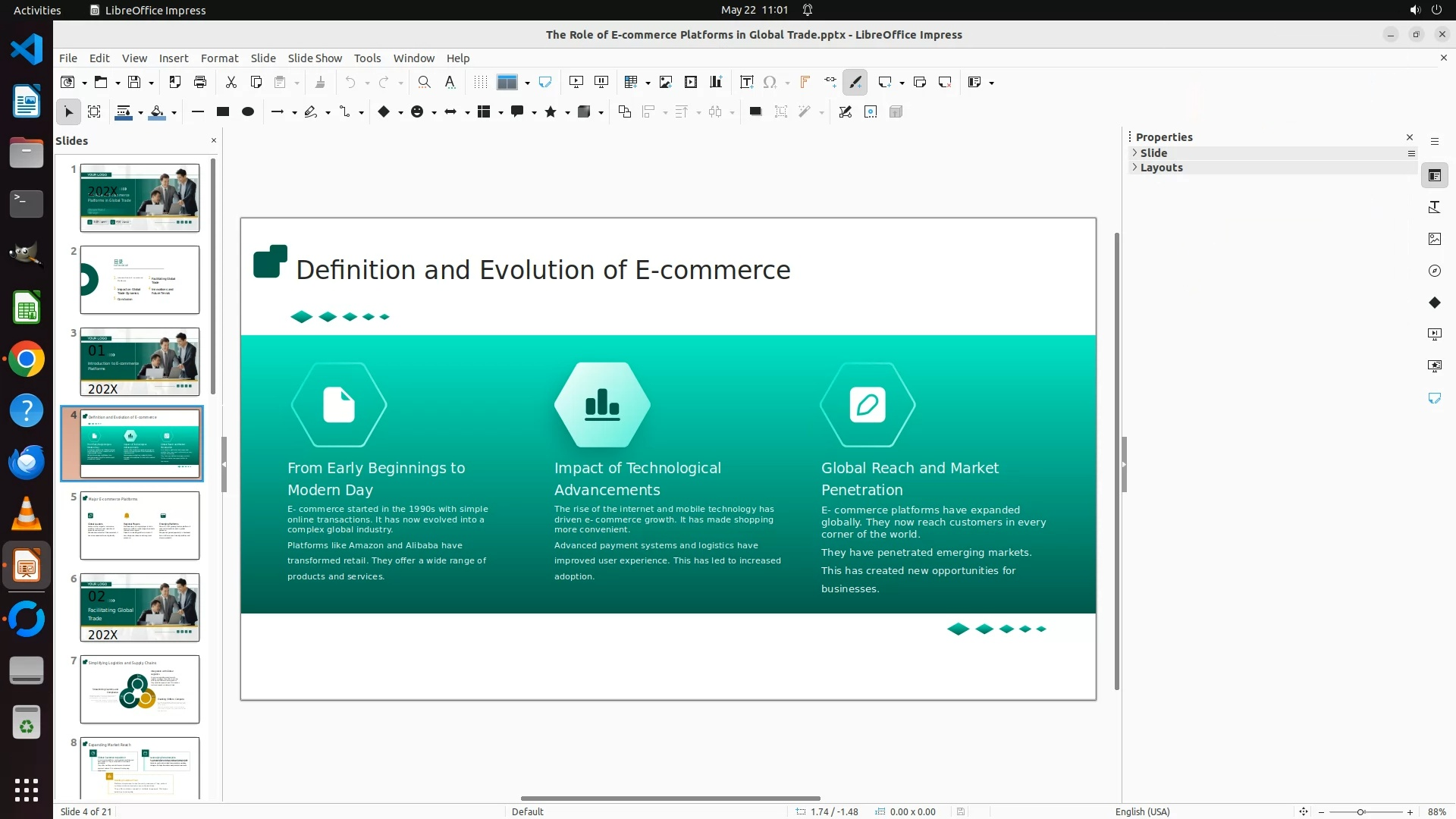1456x819 pixels.
Task: Toggle the Show Draw Functions button
Action: (x=855, y=82)
